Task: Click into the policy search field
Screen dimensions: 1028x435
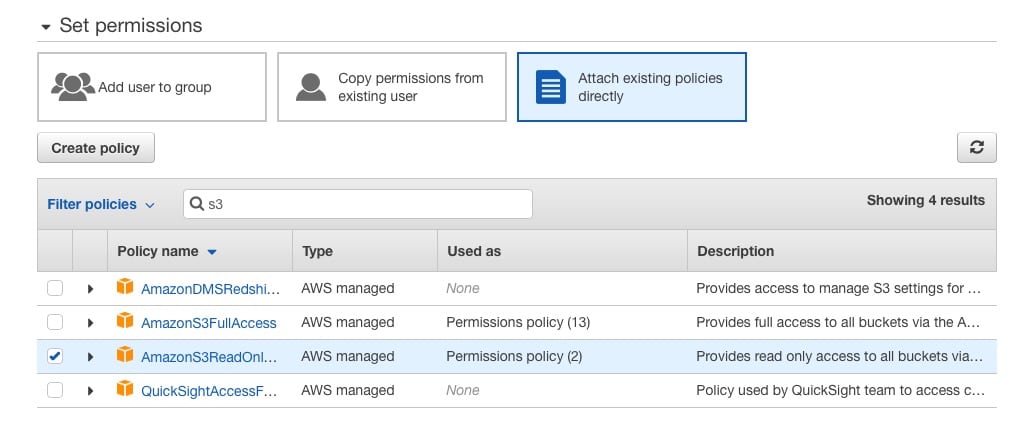Action: [358, 204]
